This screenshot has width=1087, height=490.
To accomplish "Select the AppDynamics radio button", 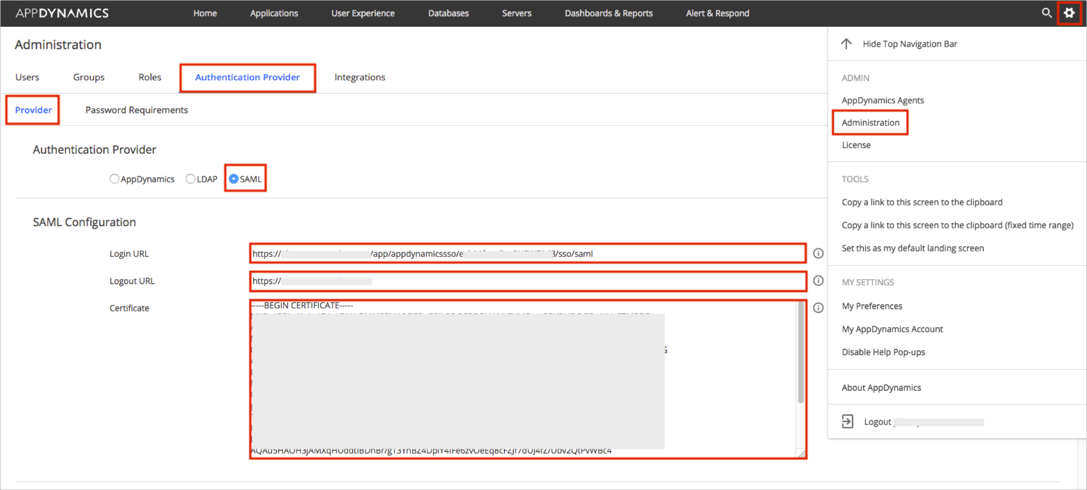I will click(x=114, y=179).
